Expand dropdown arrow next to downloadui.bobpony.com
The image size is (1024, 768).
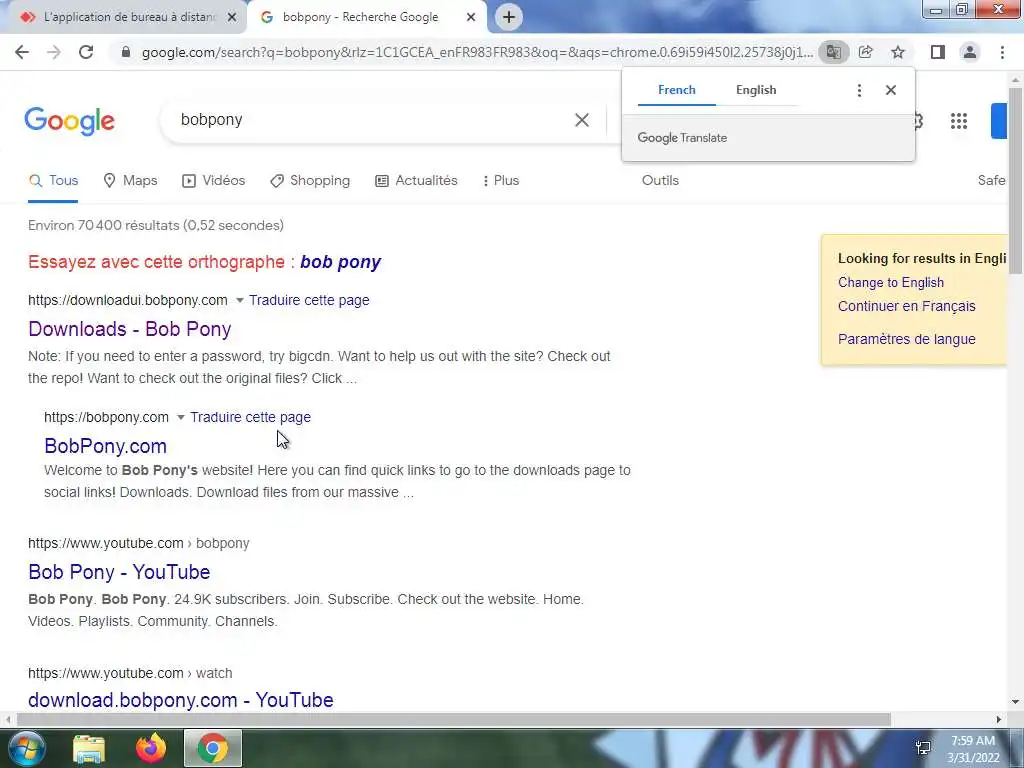click(239, 300)
